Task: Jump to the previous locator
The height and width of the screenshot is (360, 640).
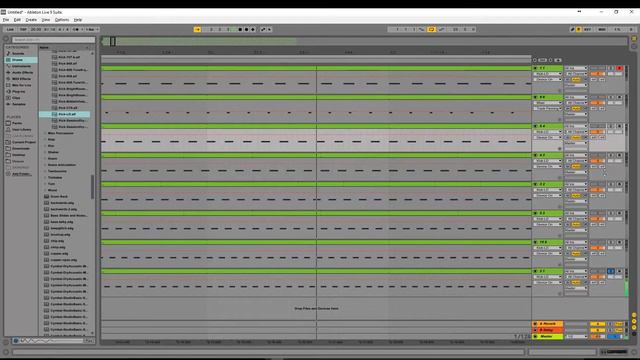Action: [535, 60]
